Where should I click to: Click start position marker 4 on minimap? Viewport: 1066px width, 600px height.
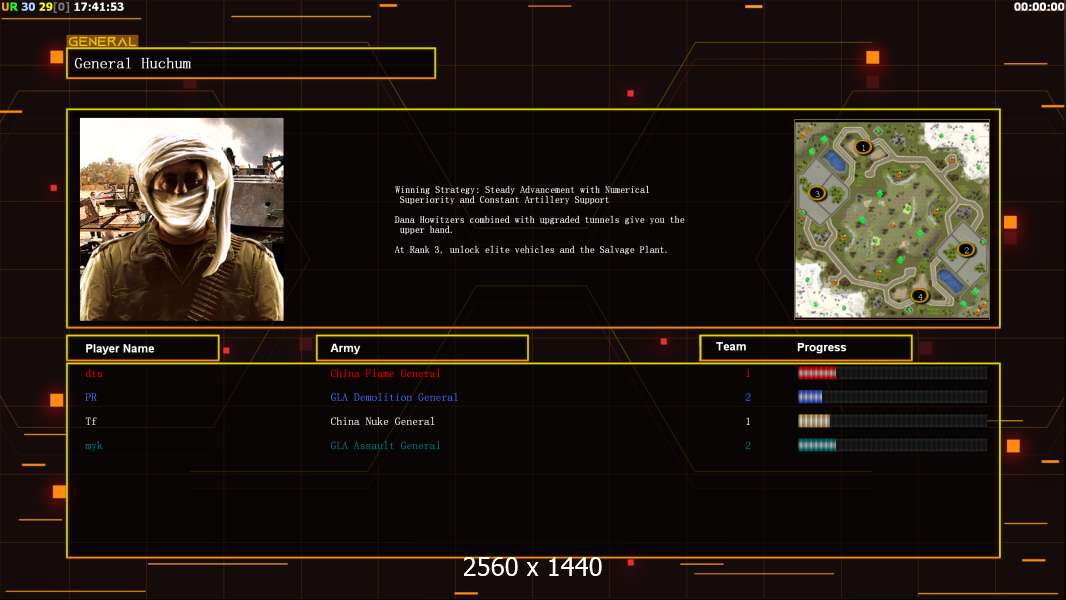tap(919, 296)
